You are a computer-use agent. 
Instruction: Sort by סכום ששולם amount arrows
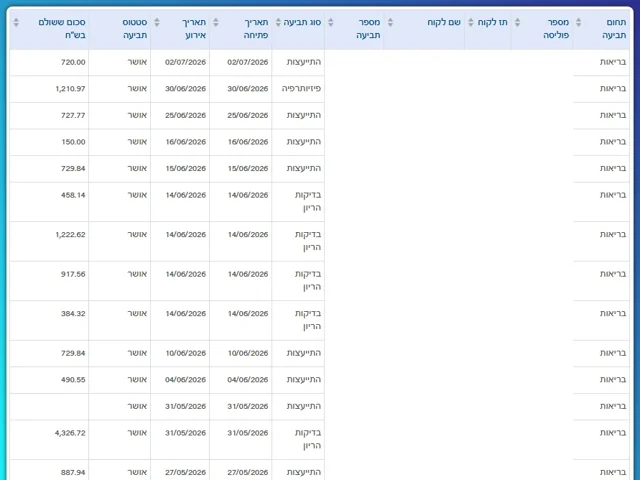pos(16,22)
